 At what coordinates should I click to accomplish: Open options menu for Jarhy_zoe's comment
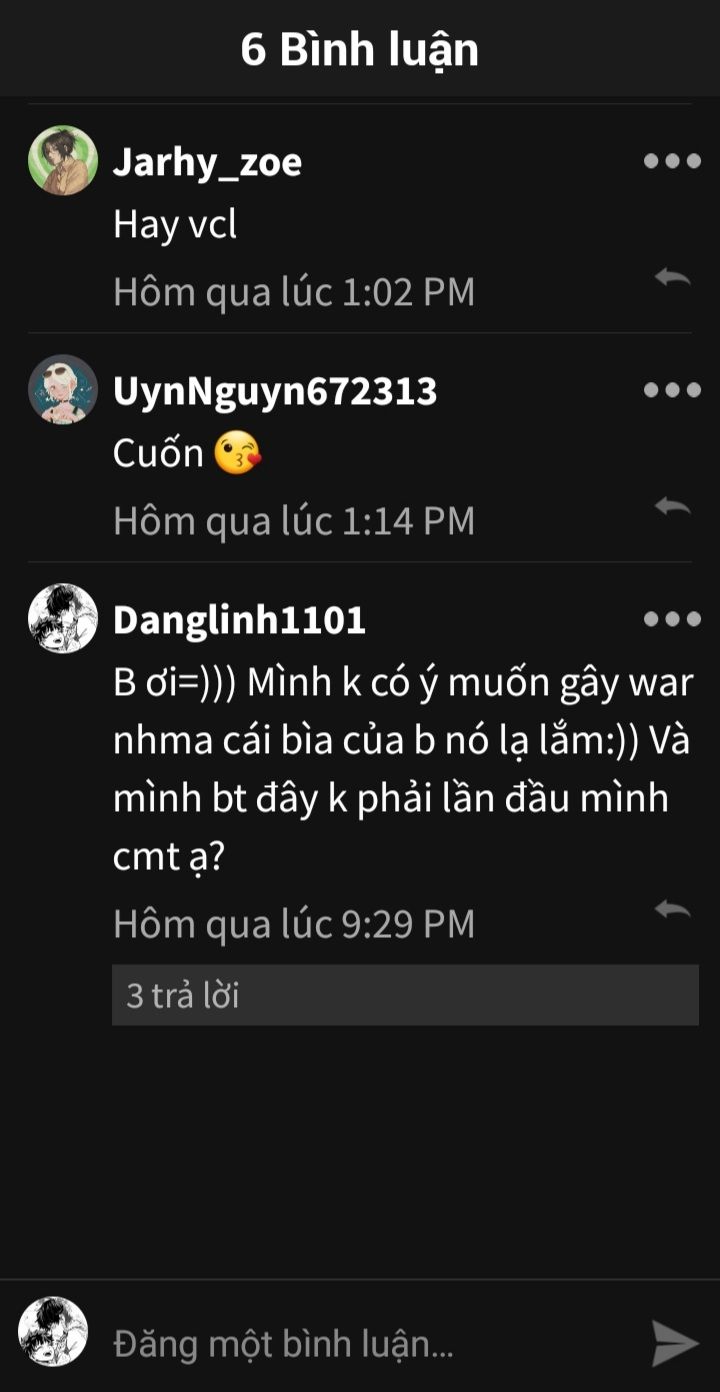tap(672, 161)
